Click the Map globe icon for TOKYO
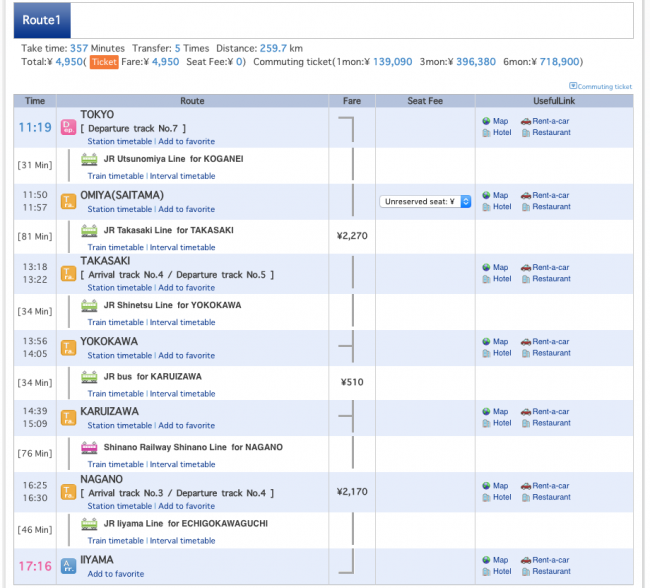 (x=486, y=121)
